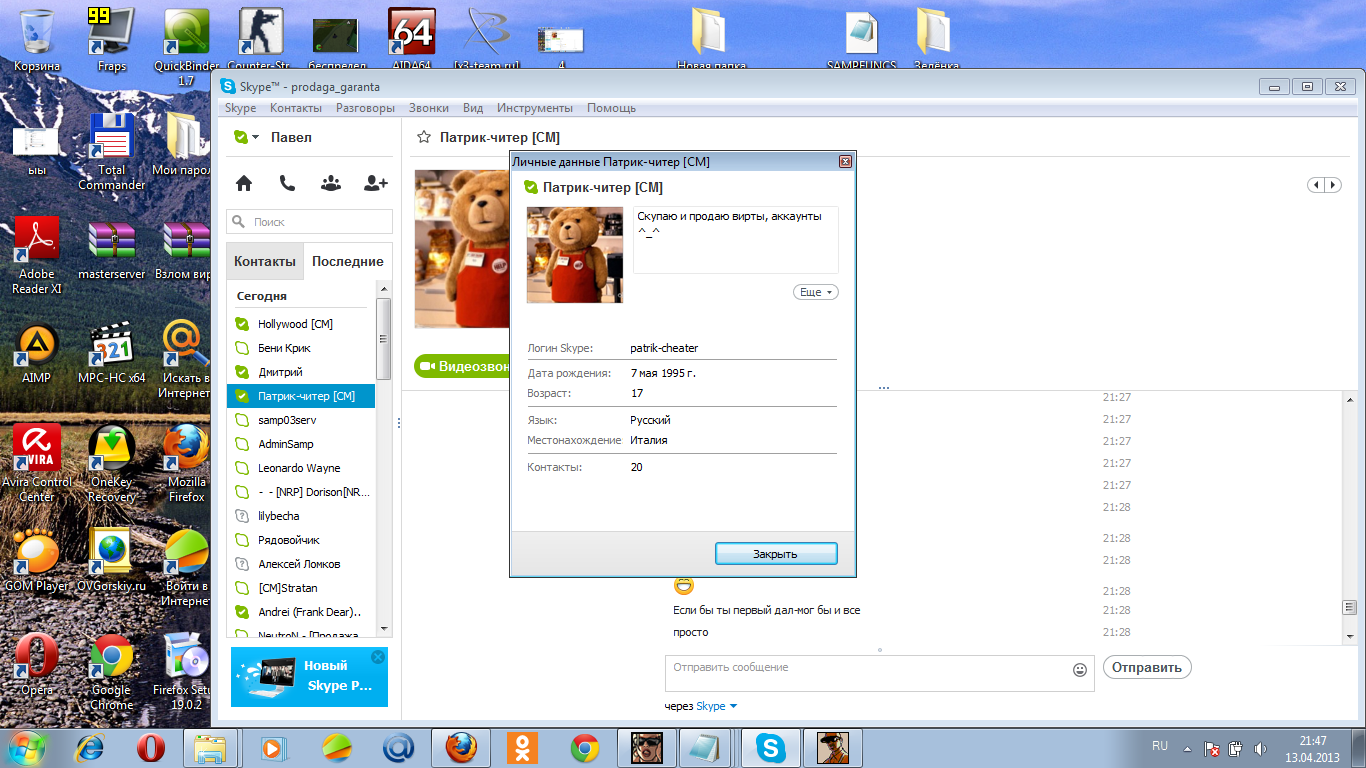Open Adobe Reader XI desktop shortcut
Screen dimensions: 1366x768
click(x=37, y=255)
